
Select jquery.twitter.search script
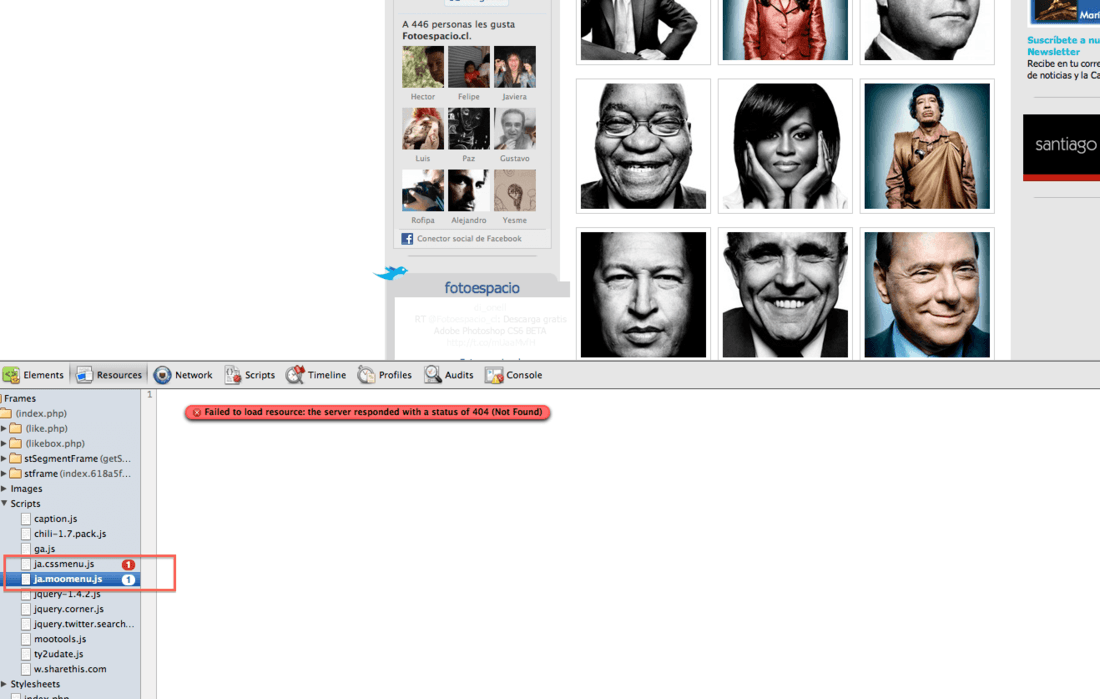(84, 624)
